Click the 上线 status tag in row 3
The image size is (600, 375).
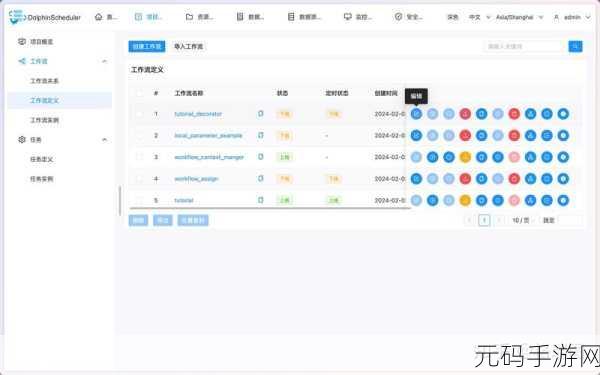[x=284, y=157]
